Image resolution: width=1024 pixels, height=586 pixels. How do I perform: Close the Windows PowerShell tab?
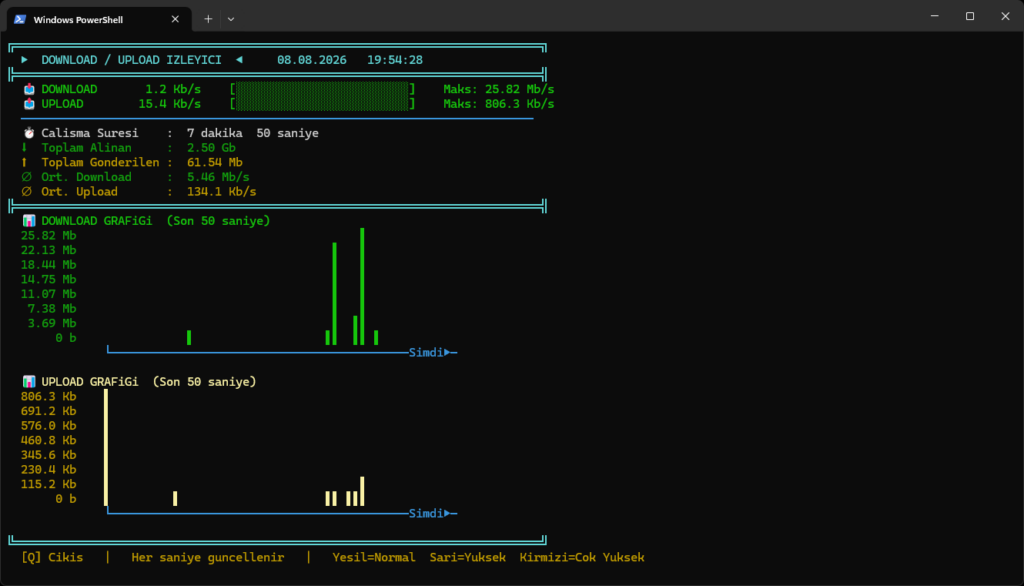click(x=175, y=20)
